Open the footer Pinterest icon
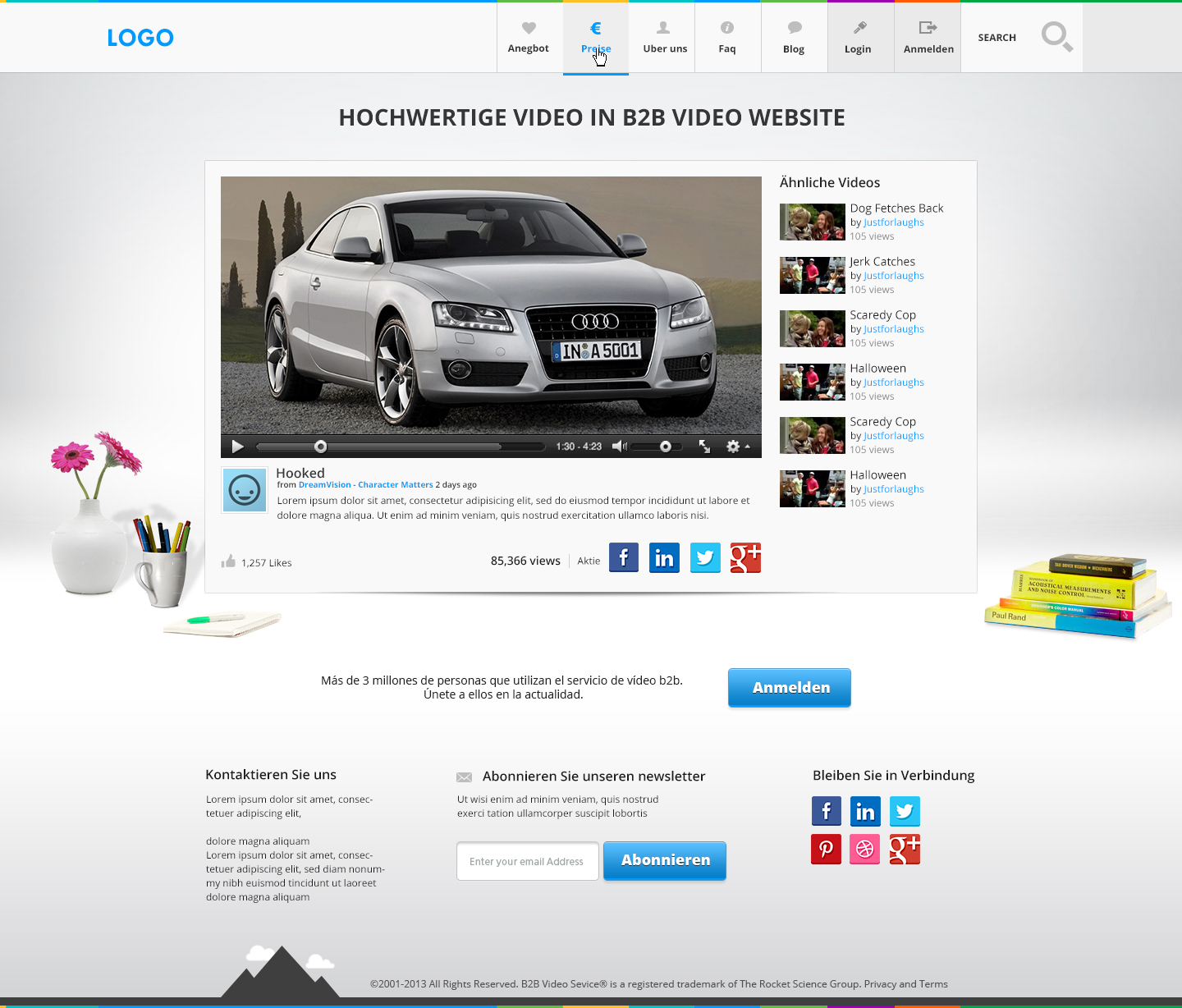 827,849
